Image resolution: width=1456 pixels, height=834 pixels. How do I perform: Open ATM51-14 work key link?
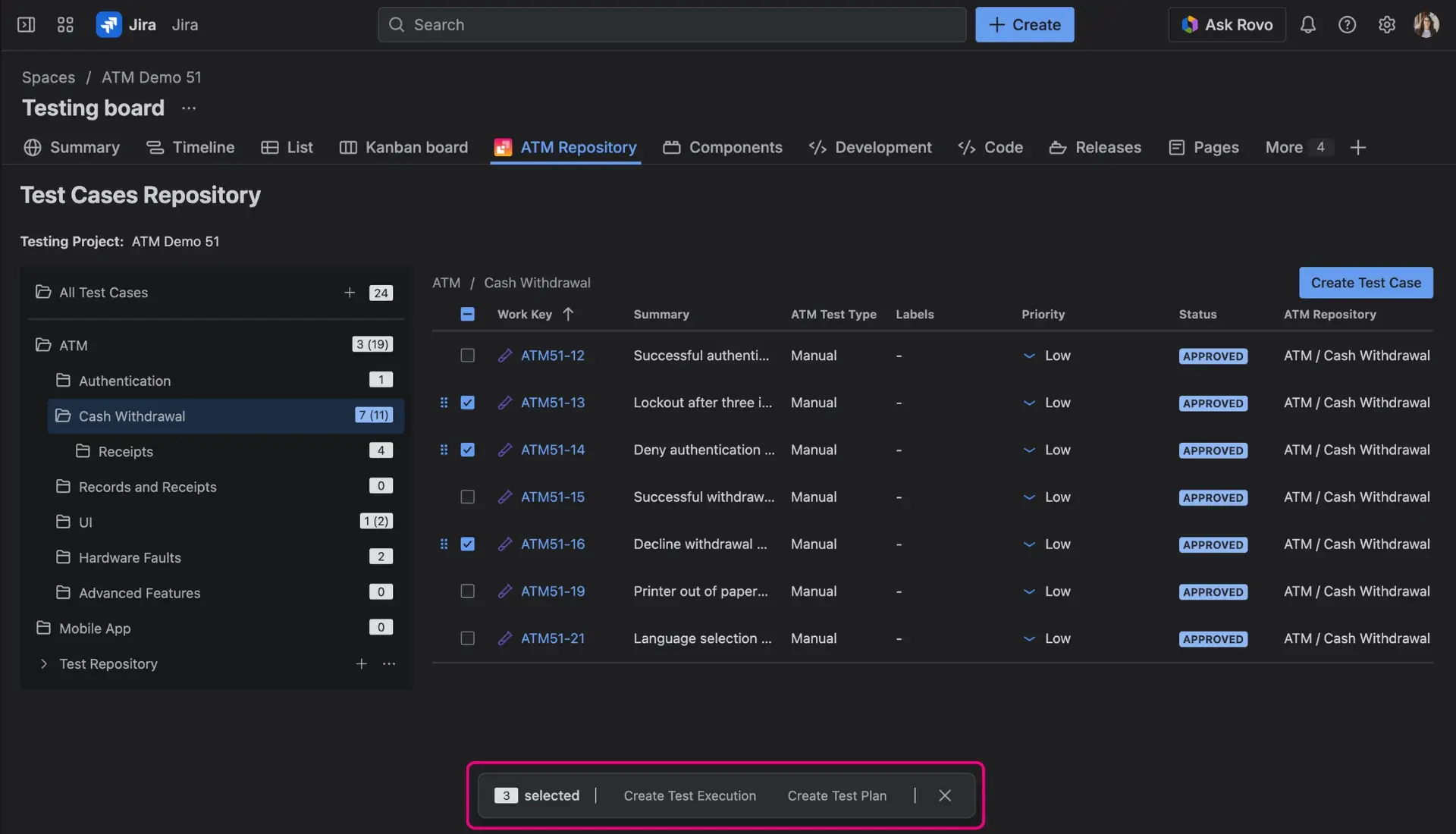(x=552, y=450)
